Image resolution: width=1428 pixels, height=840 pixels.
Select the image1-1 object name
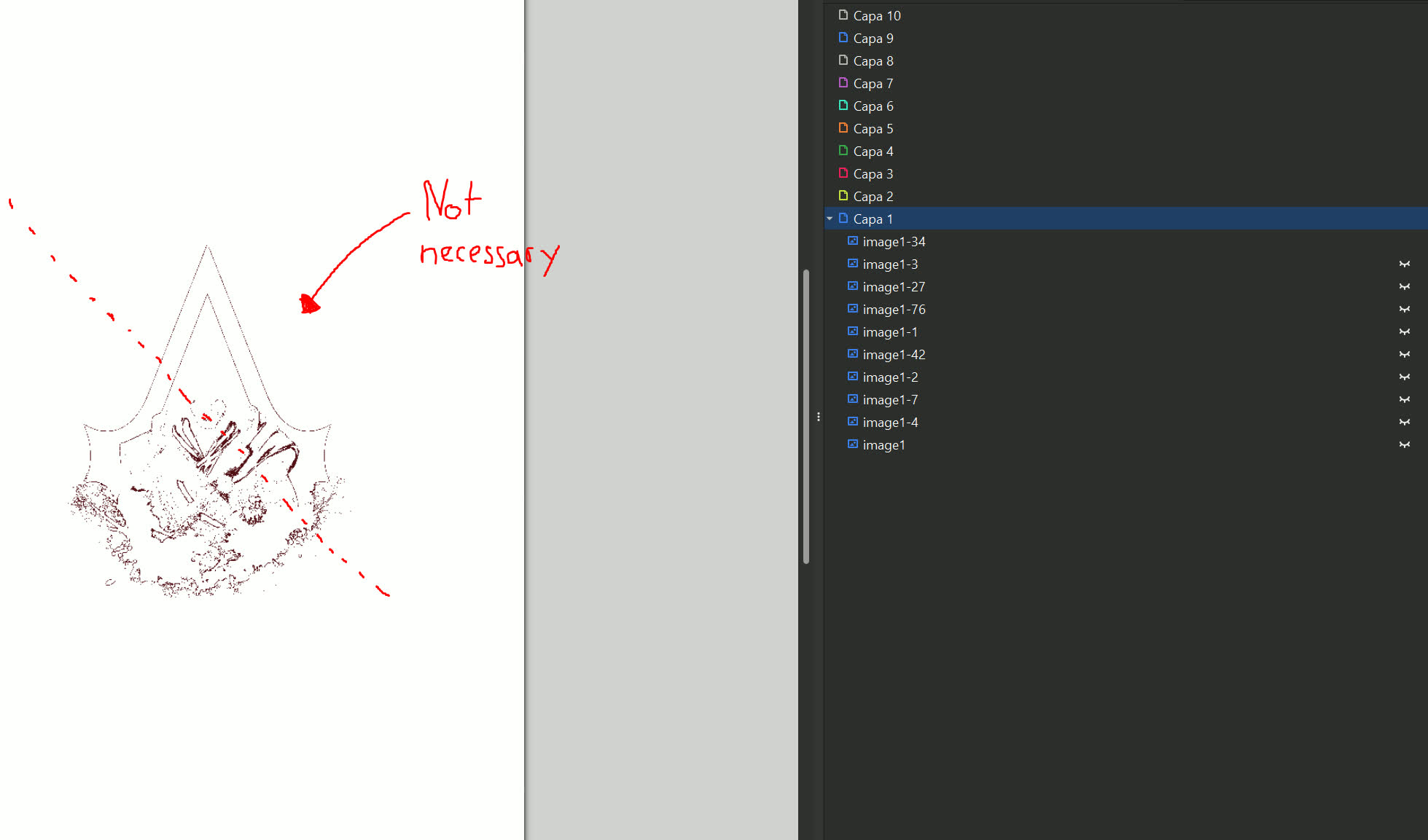pyautogui.click(x=891, y=331)
